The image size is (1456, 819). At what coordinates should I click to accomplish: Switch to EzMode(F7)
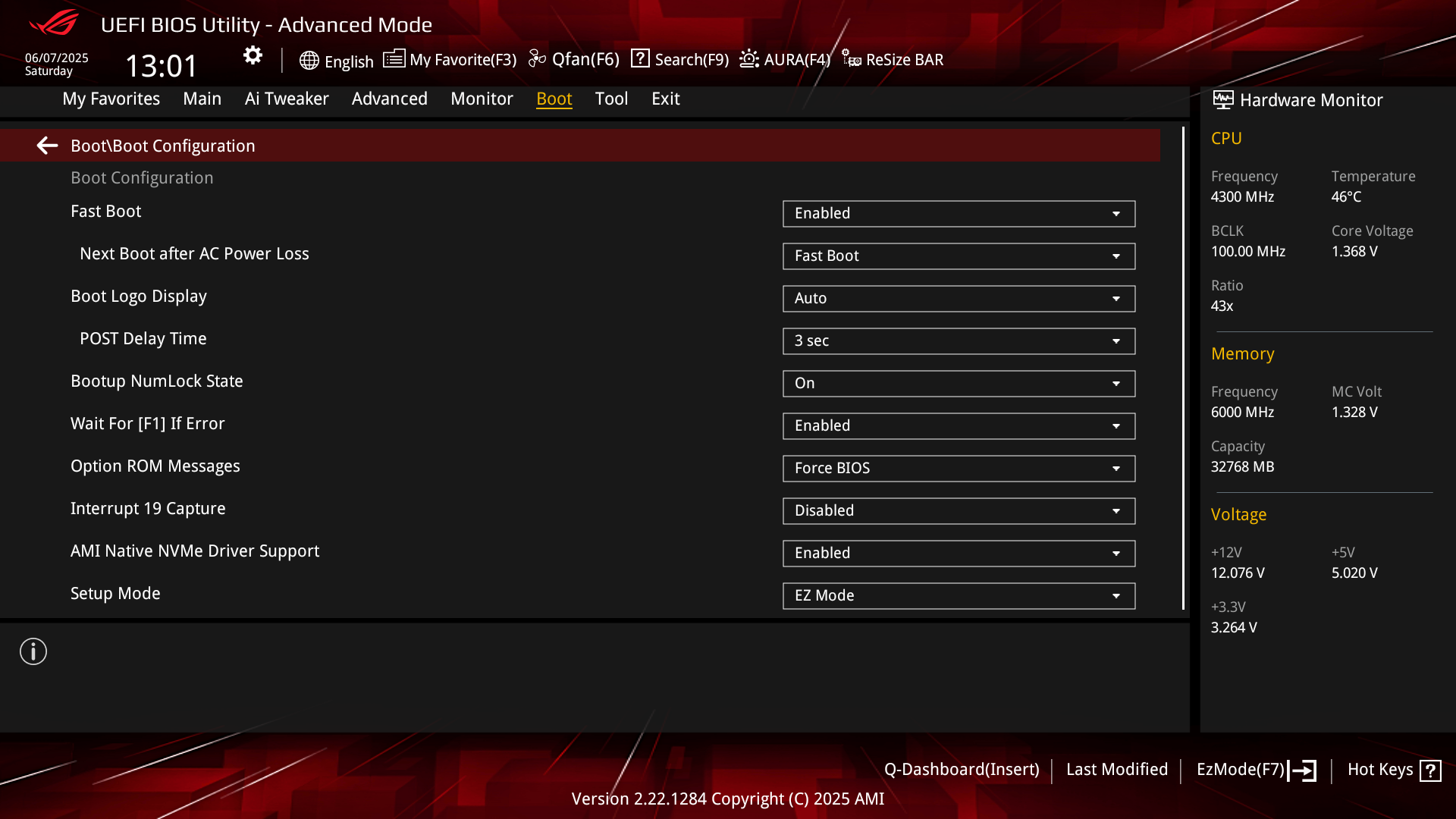point(1256,770)
